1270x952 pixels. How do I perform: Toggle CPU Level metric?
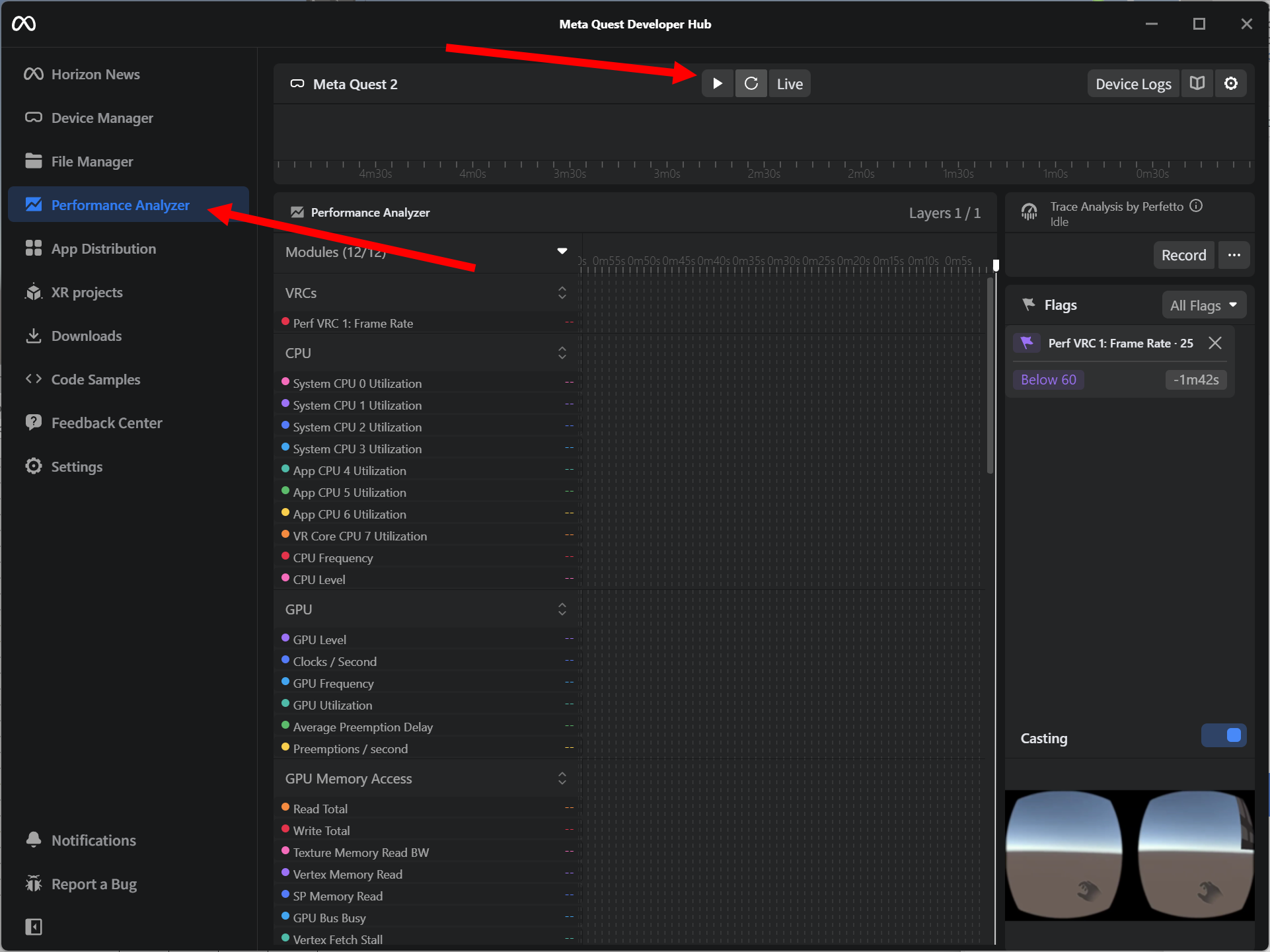428,579
